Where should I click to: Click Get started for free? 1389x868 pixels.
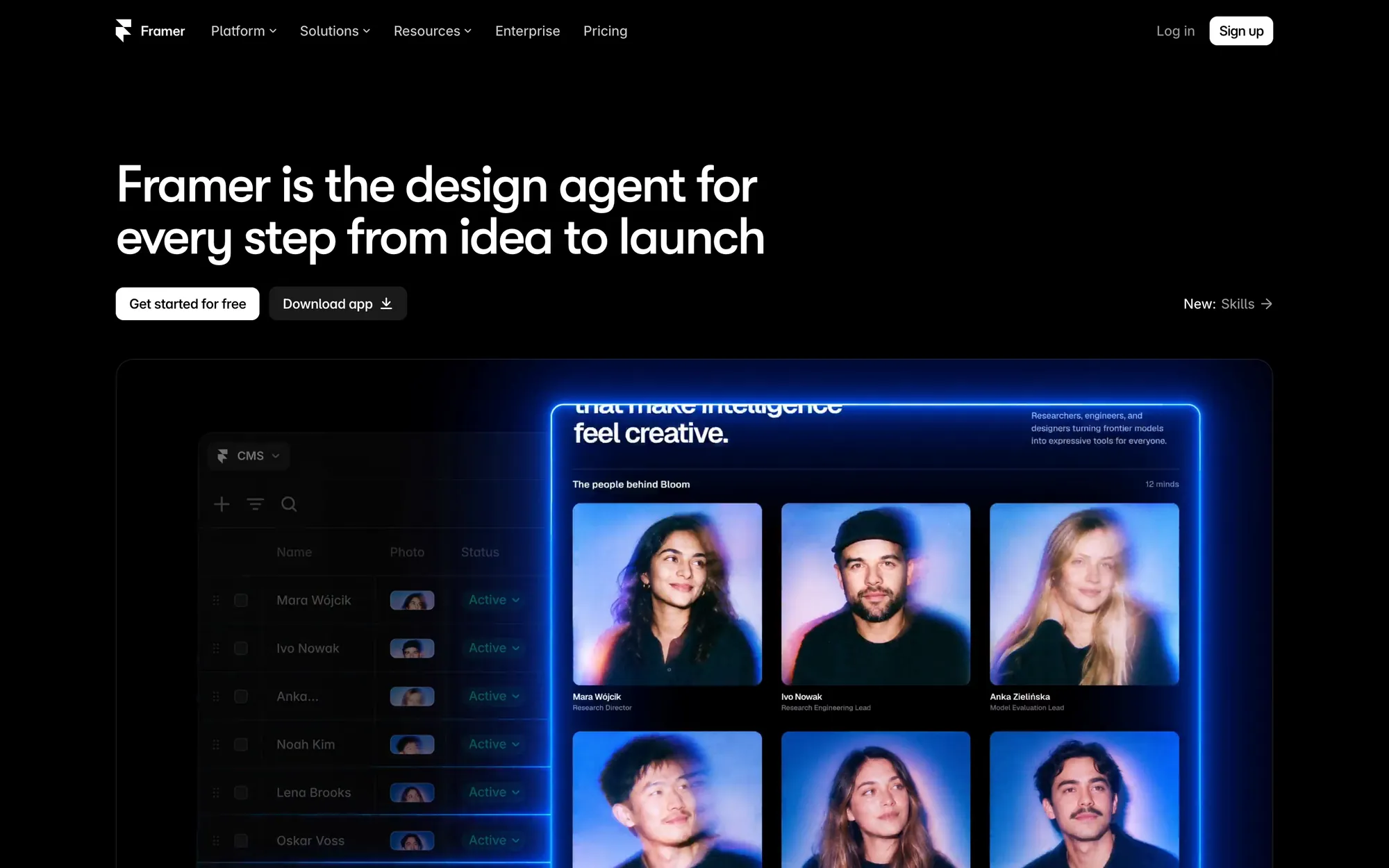188,303
